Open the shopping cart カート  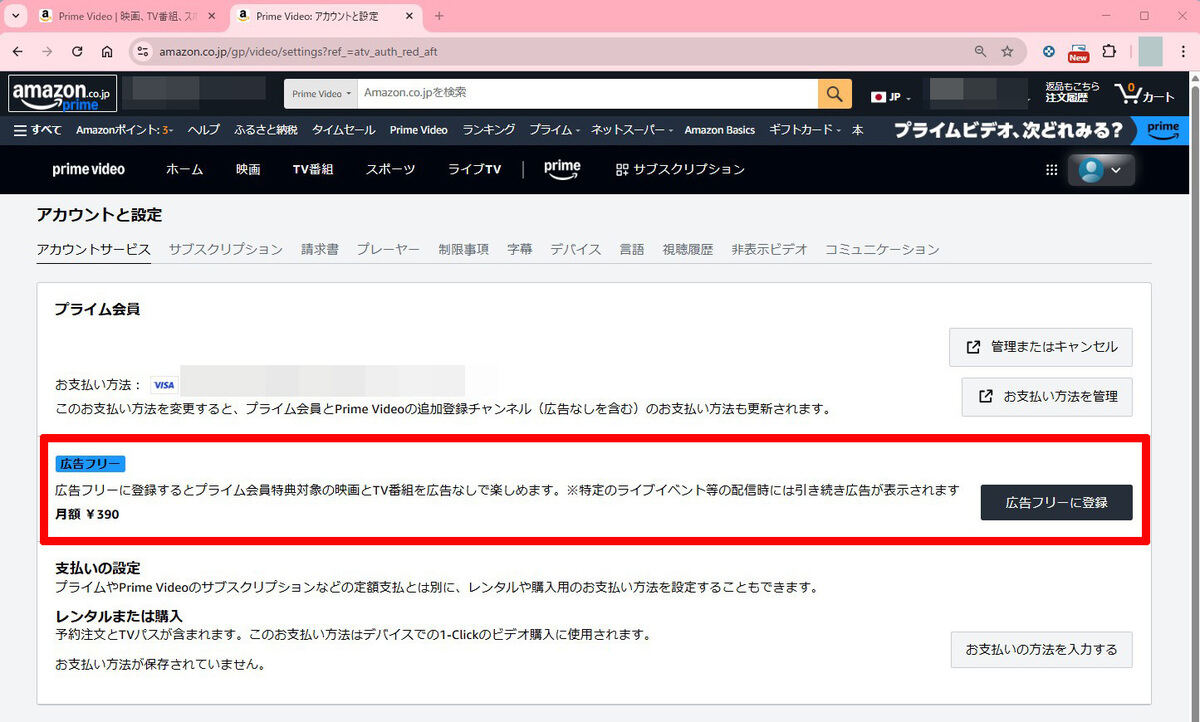click(x=1145, y=94)
